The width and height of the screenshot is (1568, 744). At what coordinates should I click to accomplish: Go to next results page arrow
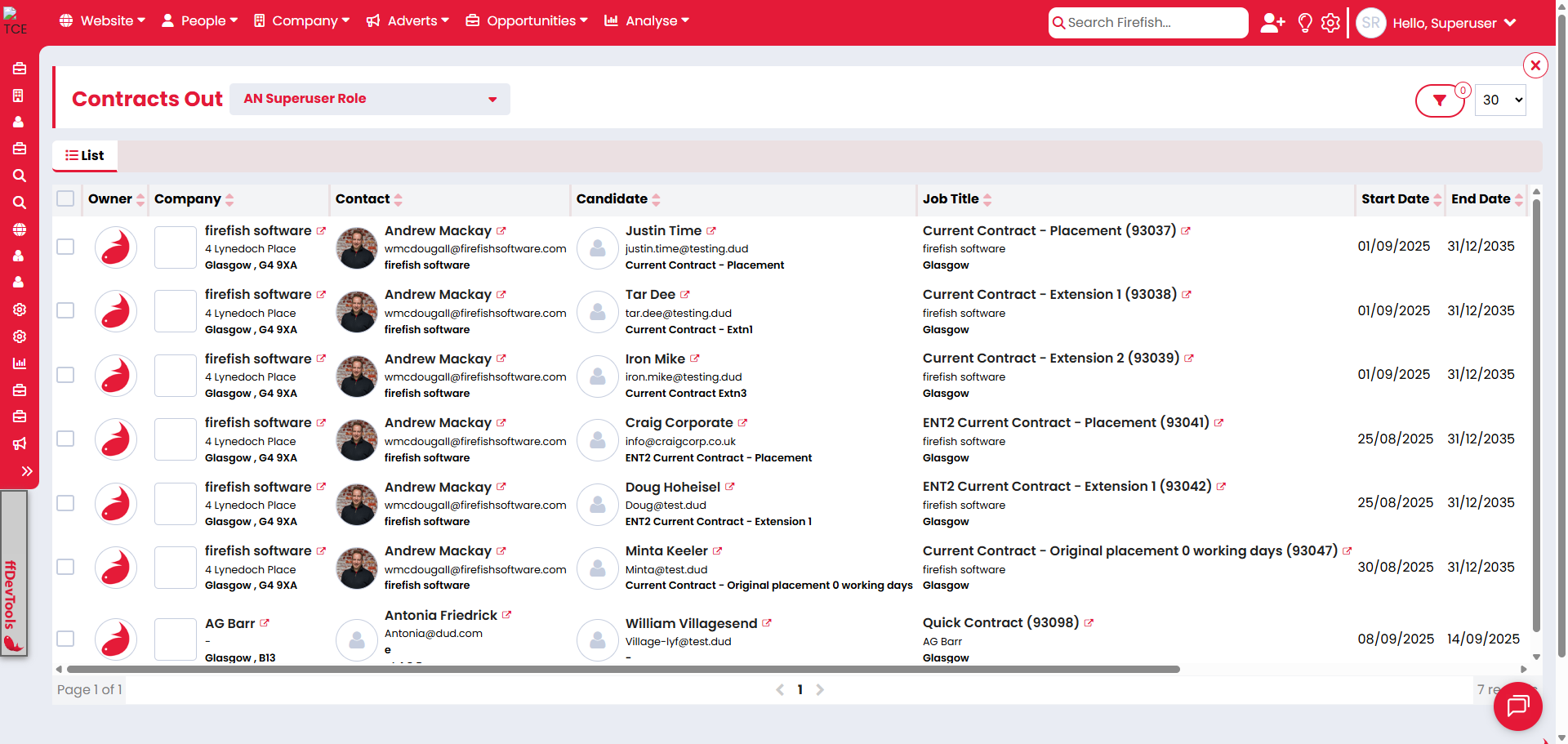pyautogui.click(x=820, y=690)
